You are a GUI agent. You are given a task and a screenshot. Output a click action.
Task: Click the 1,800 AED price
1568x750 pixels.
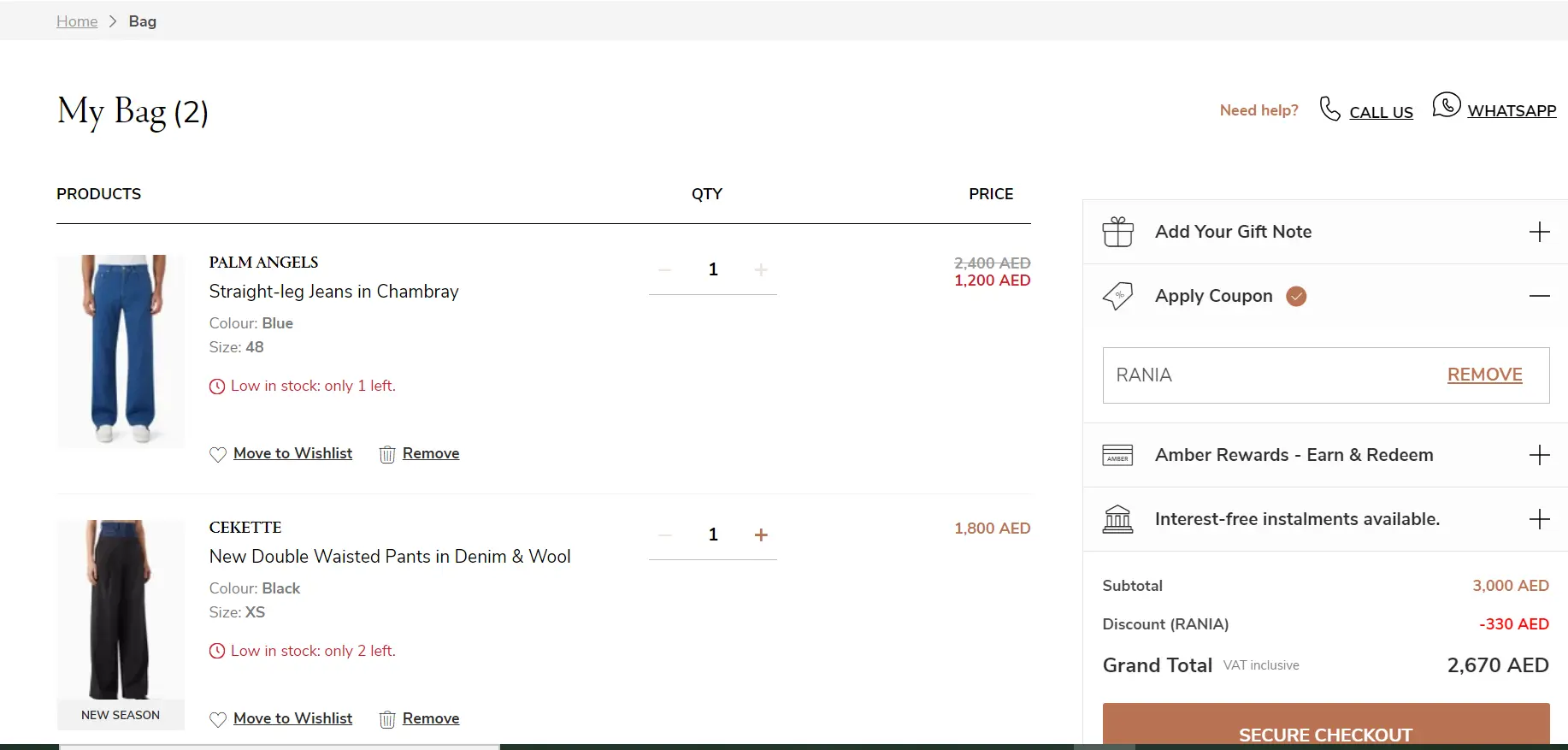[x=992, y=529]
